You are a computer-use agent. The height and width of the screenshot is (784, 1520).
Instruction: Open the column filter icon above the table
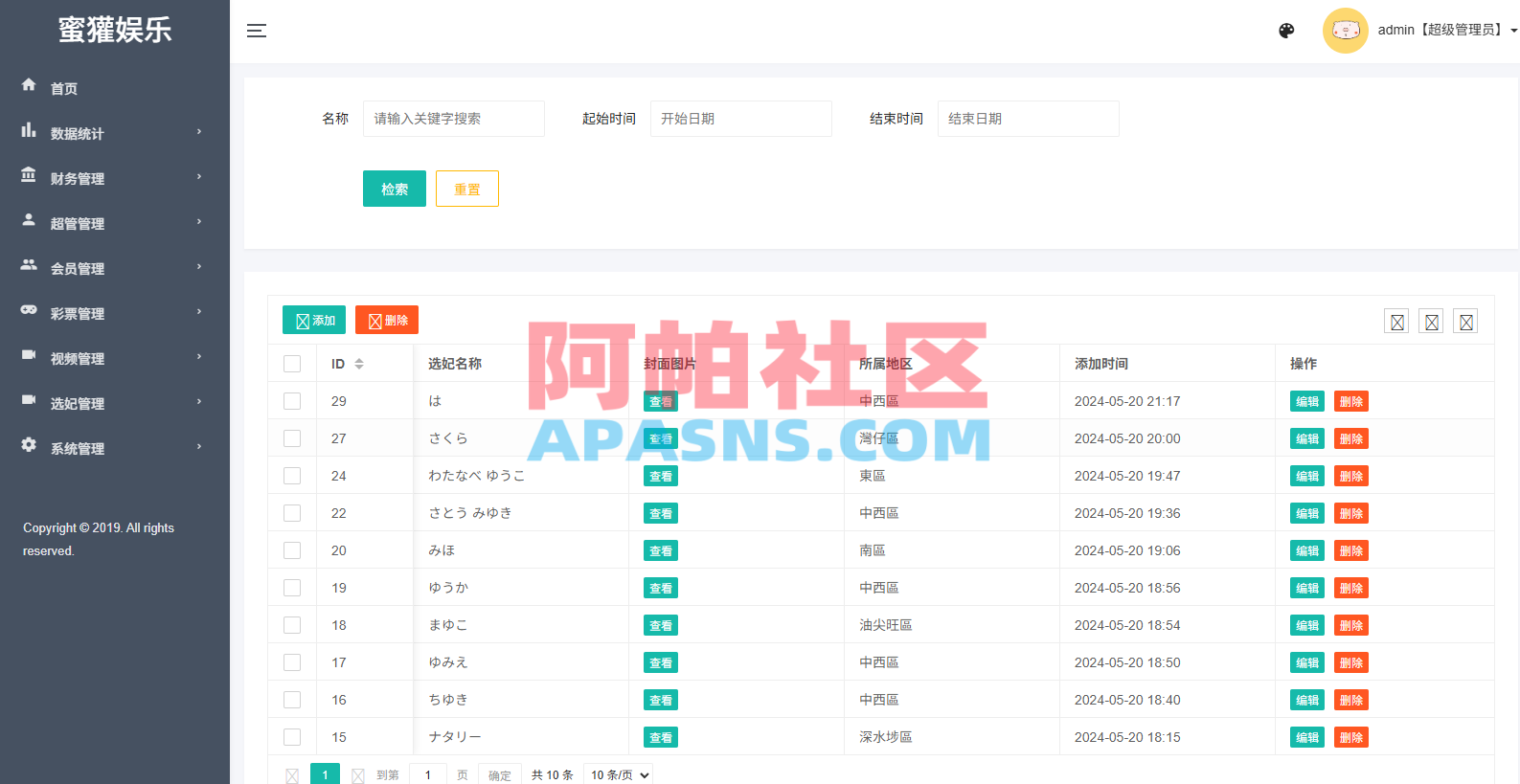pyautogui.click(x=1396, y=322)
